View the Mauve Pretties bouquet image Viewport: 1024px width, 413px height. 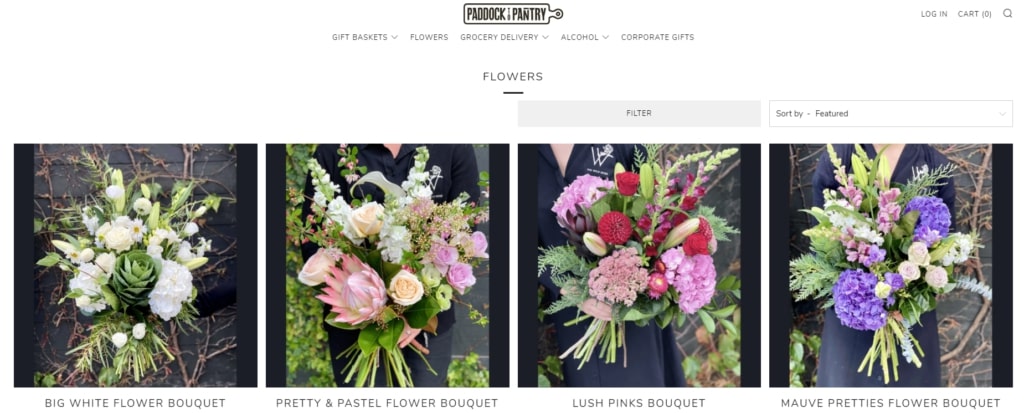[891, 265]
